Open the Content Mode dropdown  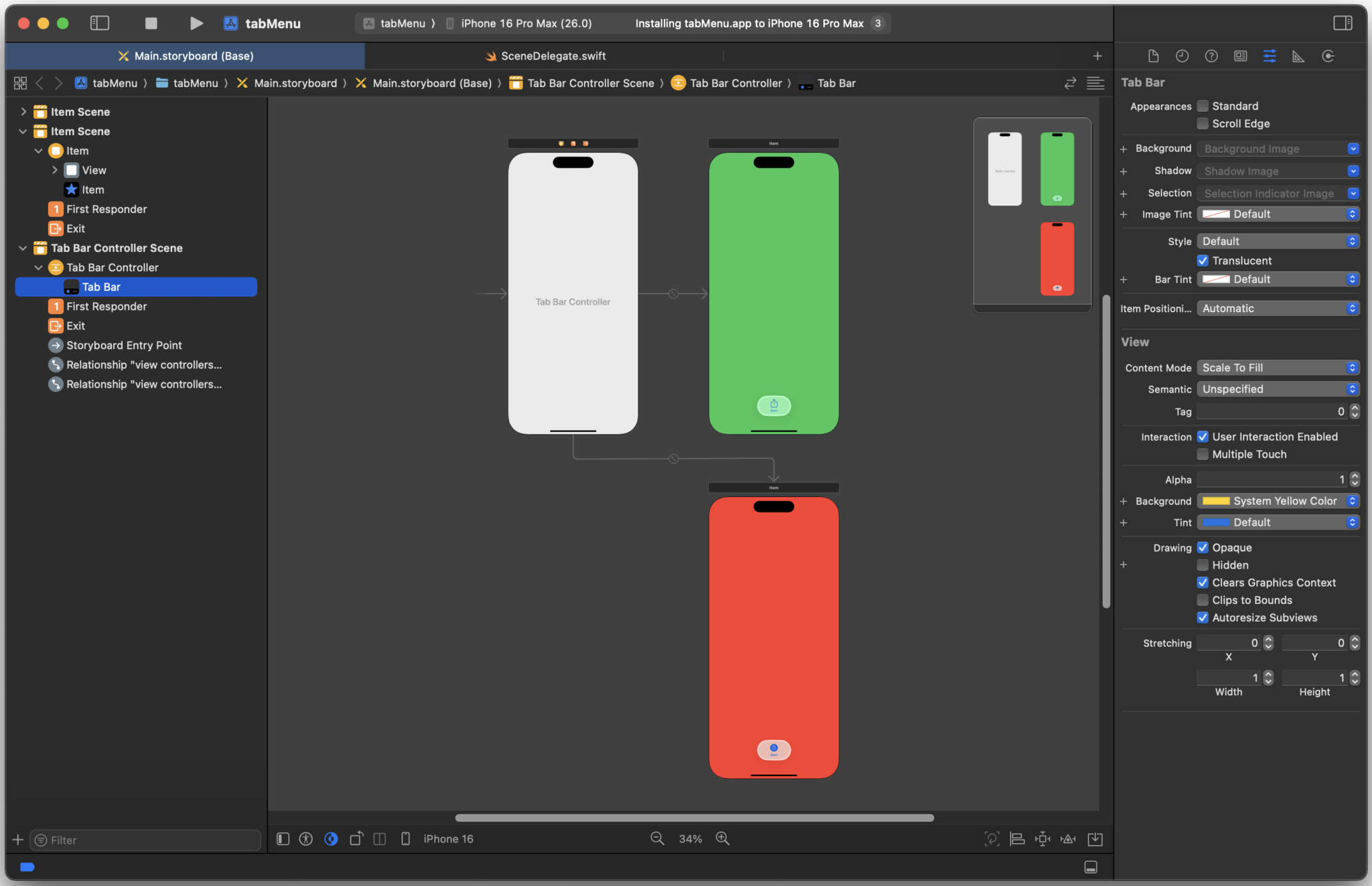click(x=1277, y=367)
